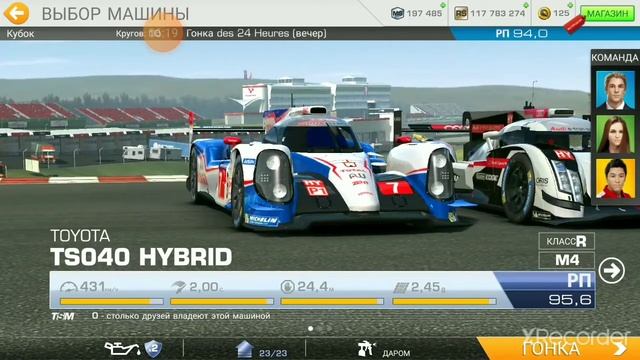This screenshot has width=640, height=360.
Task: Tap the TS040 HYBRID car name
Action: pyautogui.click(x=141, y=257)
